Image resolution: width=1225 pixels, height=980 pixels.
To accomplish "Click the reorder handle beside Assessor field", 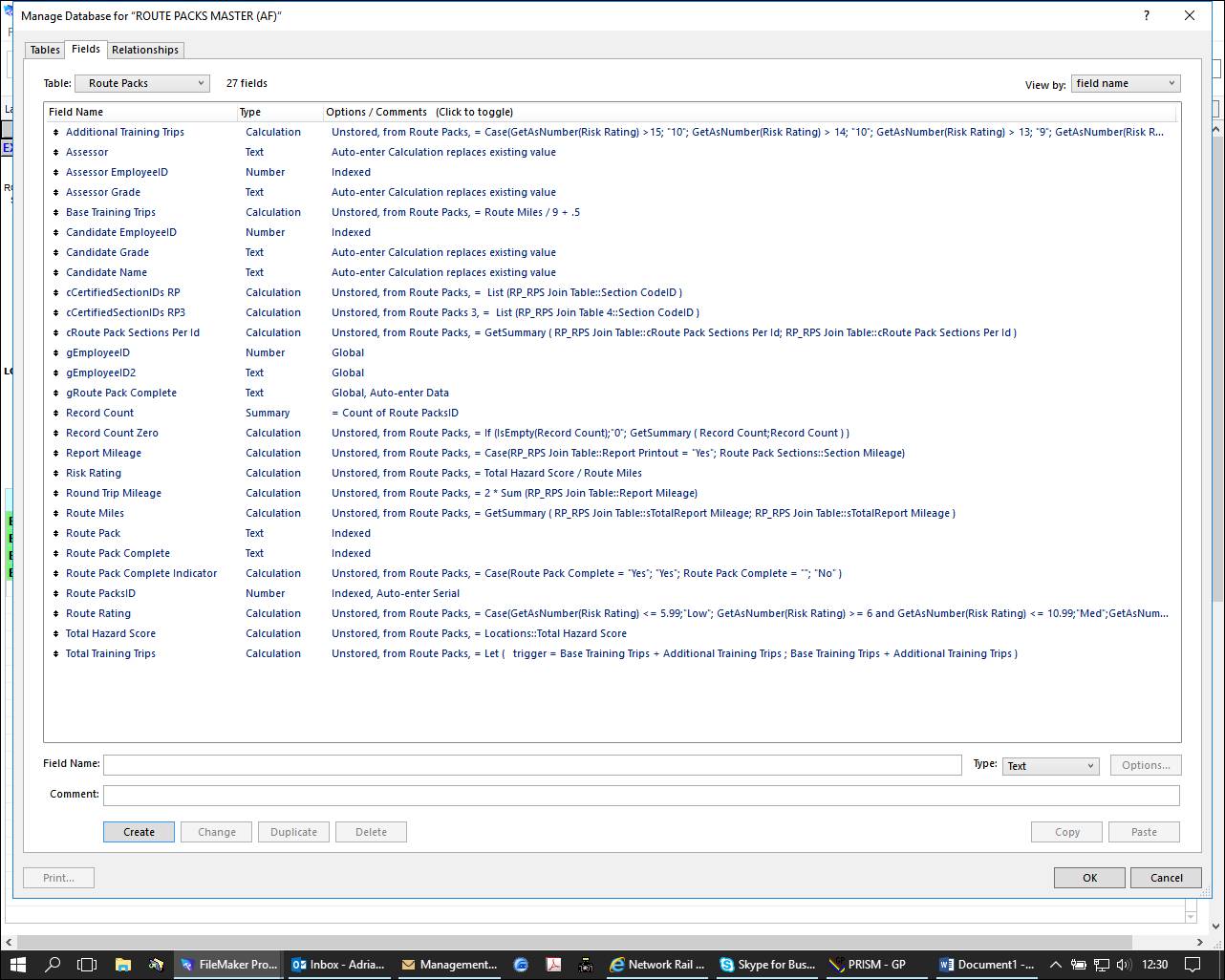I will pyautogui.click(x=55, y=153).
